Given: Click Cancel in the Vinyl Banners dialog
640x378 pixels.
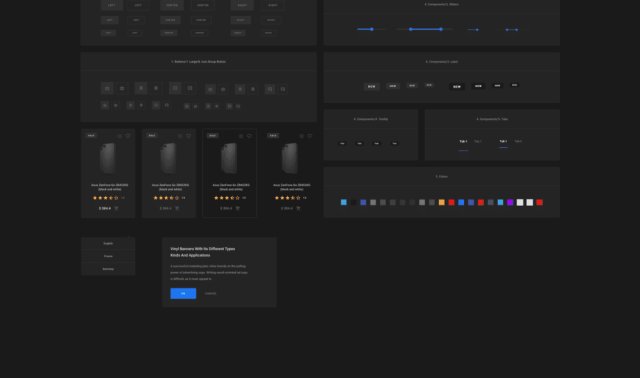Looking at the screenshot, I should 210,293.
